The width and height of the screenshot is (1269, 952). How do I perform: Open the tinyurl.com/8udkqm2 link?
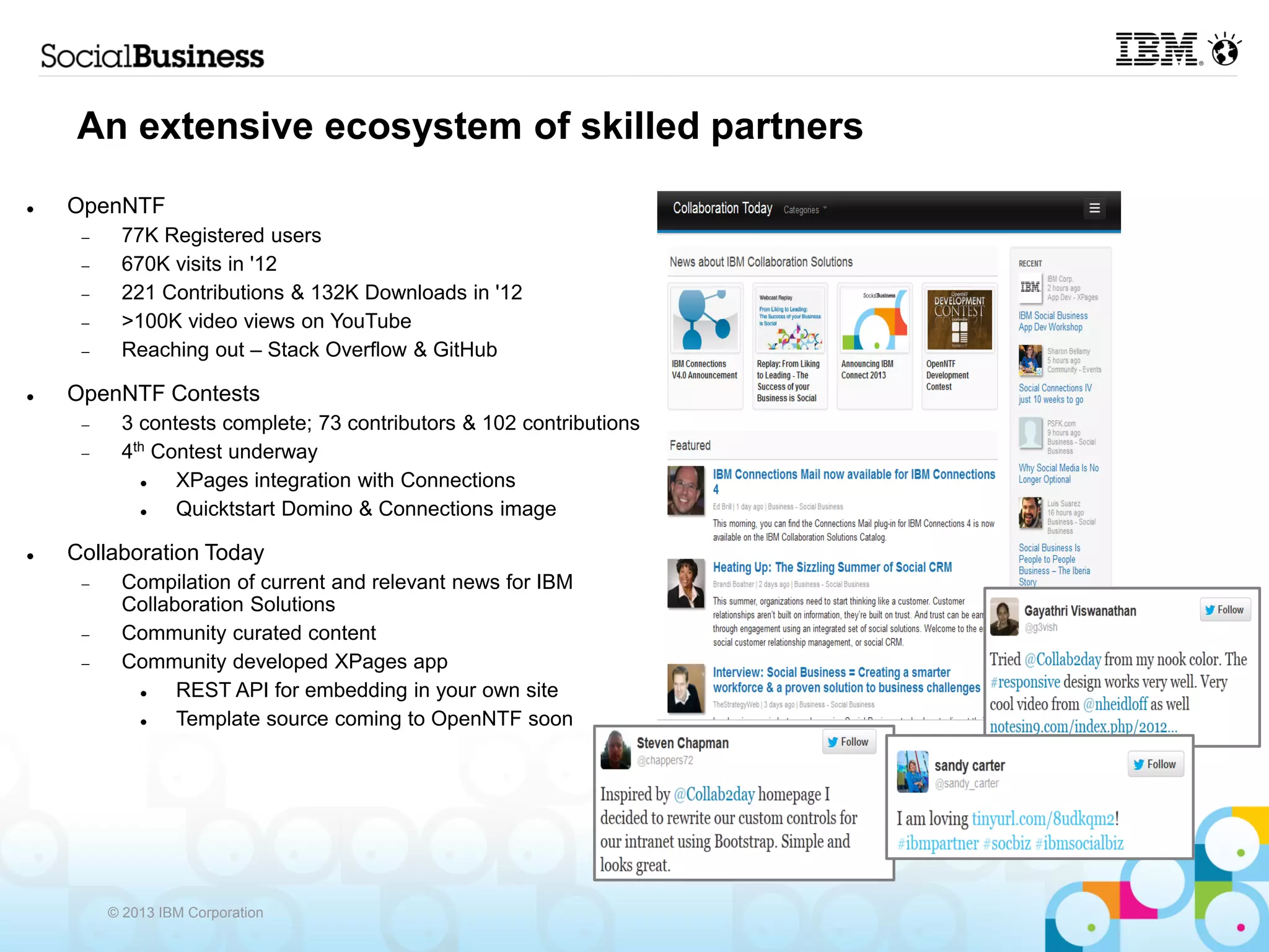tap(1043, 819)
